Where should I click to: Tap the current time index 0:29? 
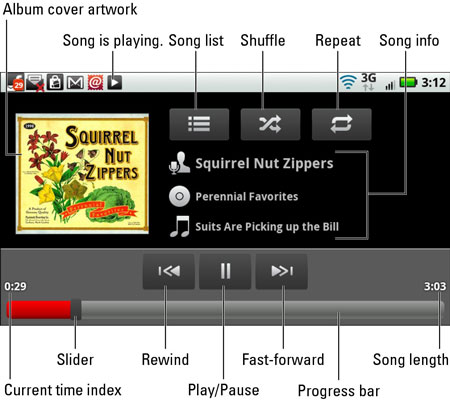(15, 286)
